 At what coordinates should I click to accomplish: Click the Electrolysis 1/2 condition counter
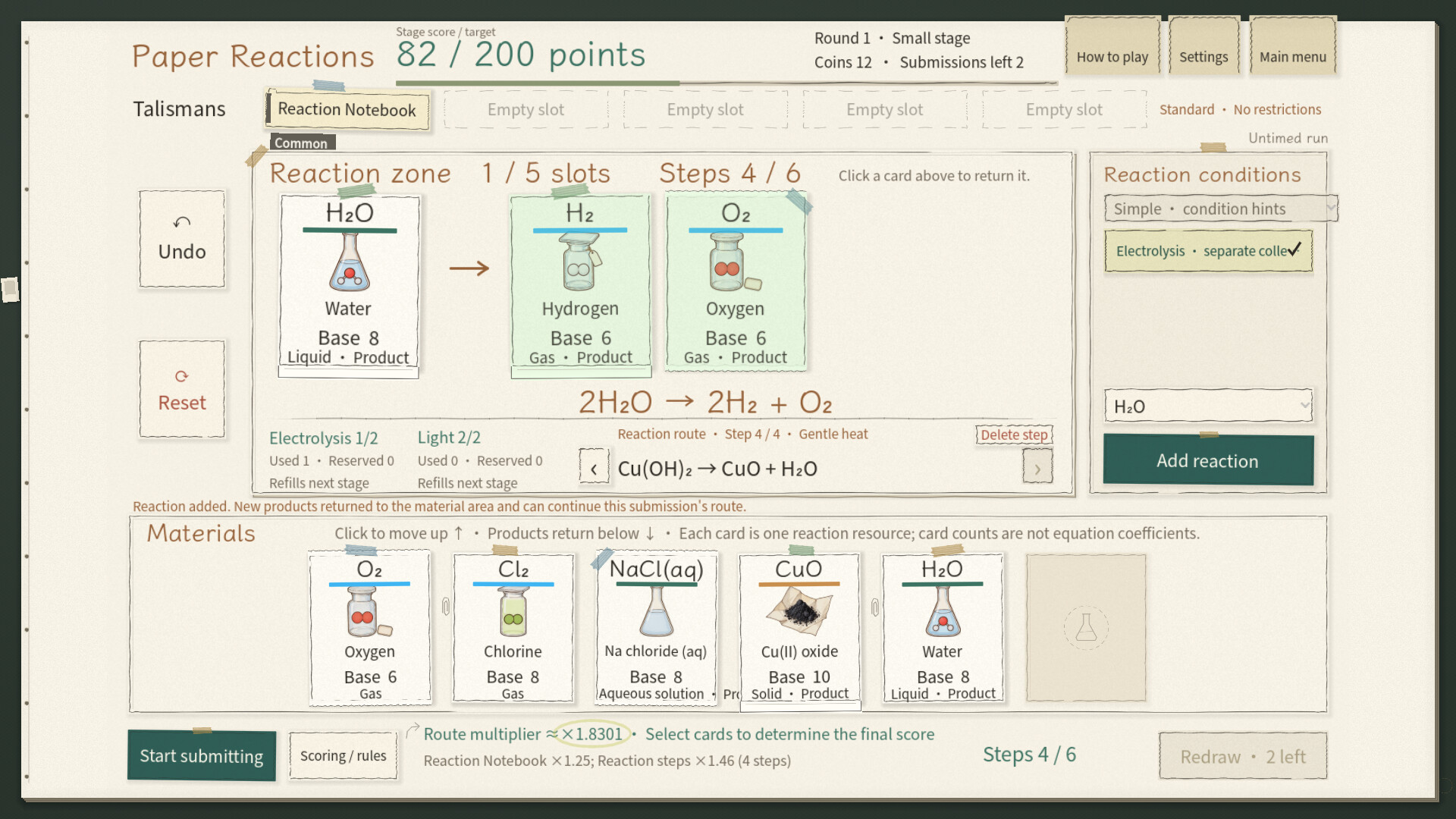click(x=324, y=438)
